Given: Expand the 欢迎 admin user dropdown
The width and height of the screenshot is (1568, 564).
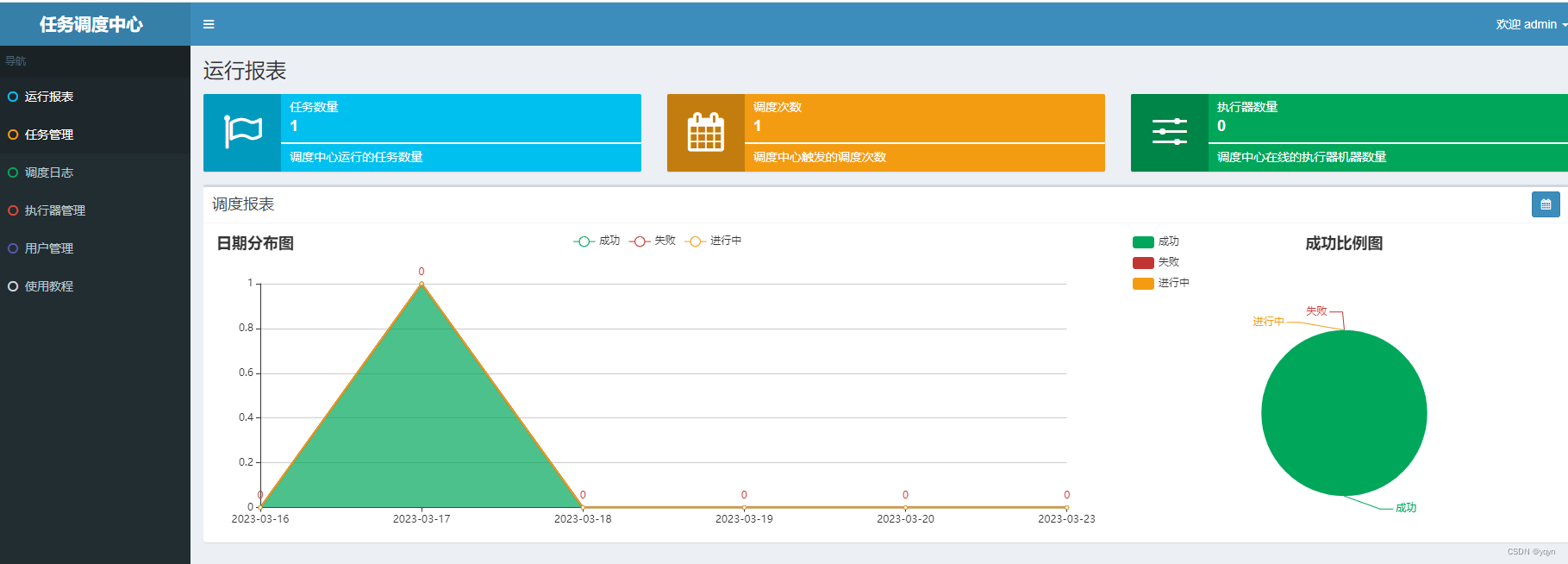Looking at the screenshot, I should pyautogui.click(x=1531, y=24).
